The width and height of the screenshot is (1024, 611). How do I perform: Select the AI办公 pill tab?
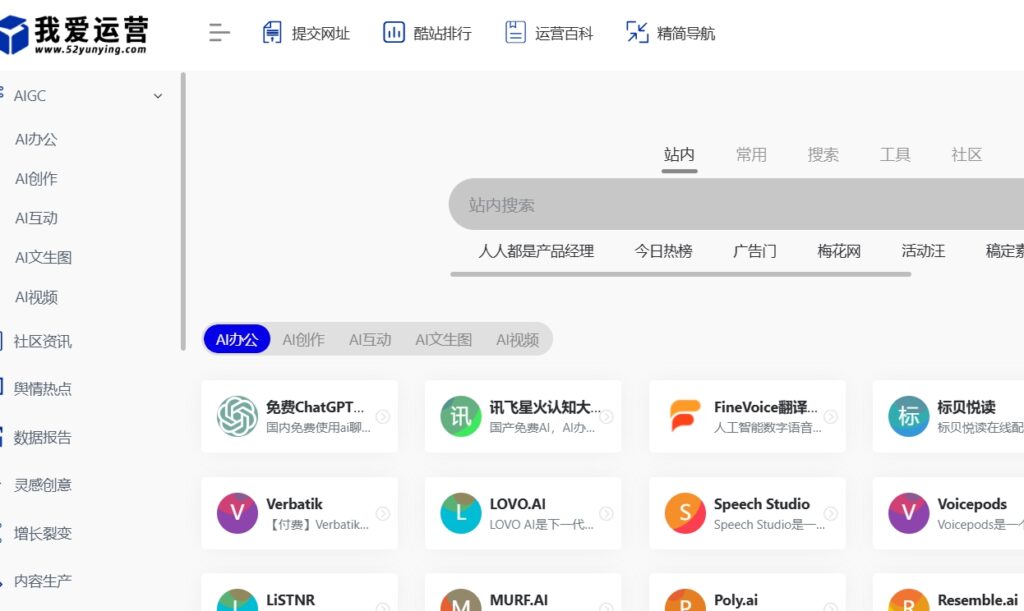coord(237,339)
